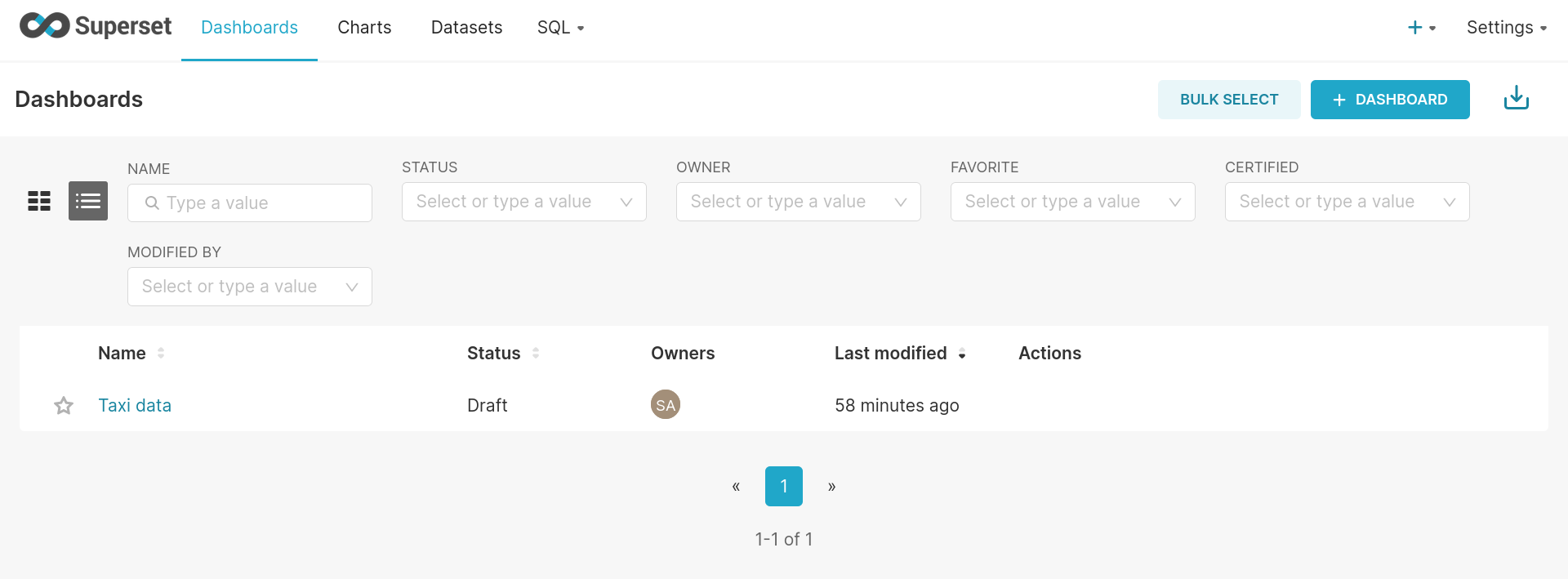Switch to list view
This screenshot has height=579, width=1568.
[x=88, y=201]
